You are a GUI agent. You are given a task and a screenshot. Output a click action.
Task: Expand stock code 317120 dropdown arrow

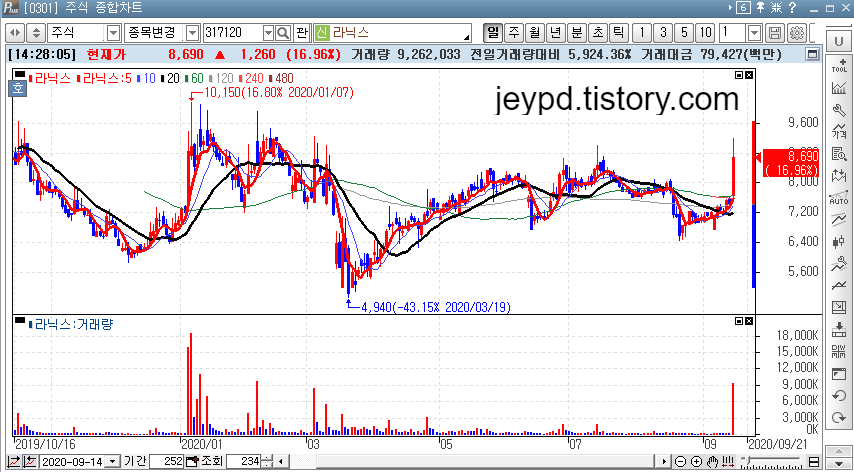click(268, 33)
